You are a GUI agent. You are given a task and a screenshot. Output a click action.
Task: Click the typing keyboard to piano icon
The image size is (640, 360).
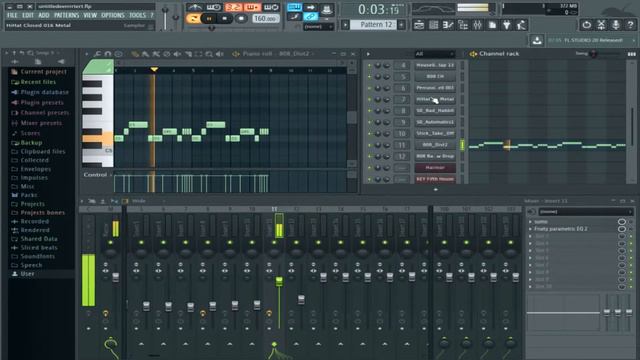[x=294, y=7]
